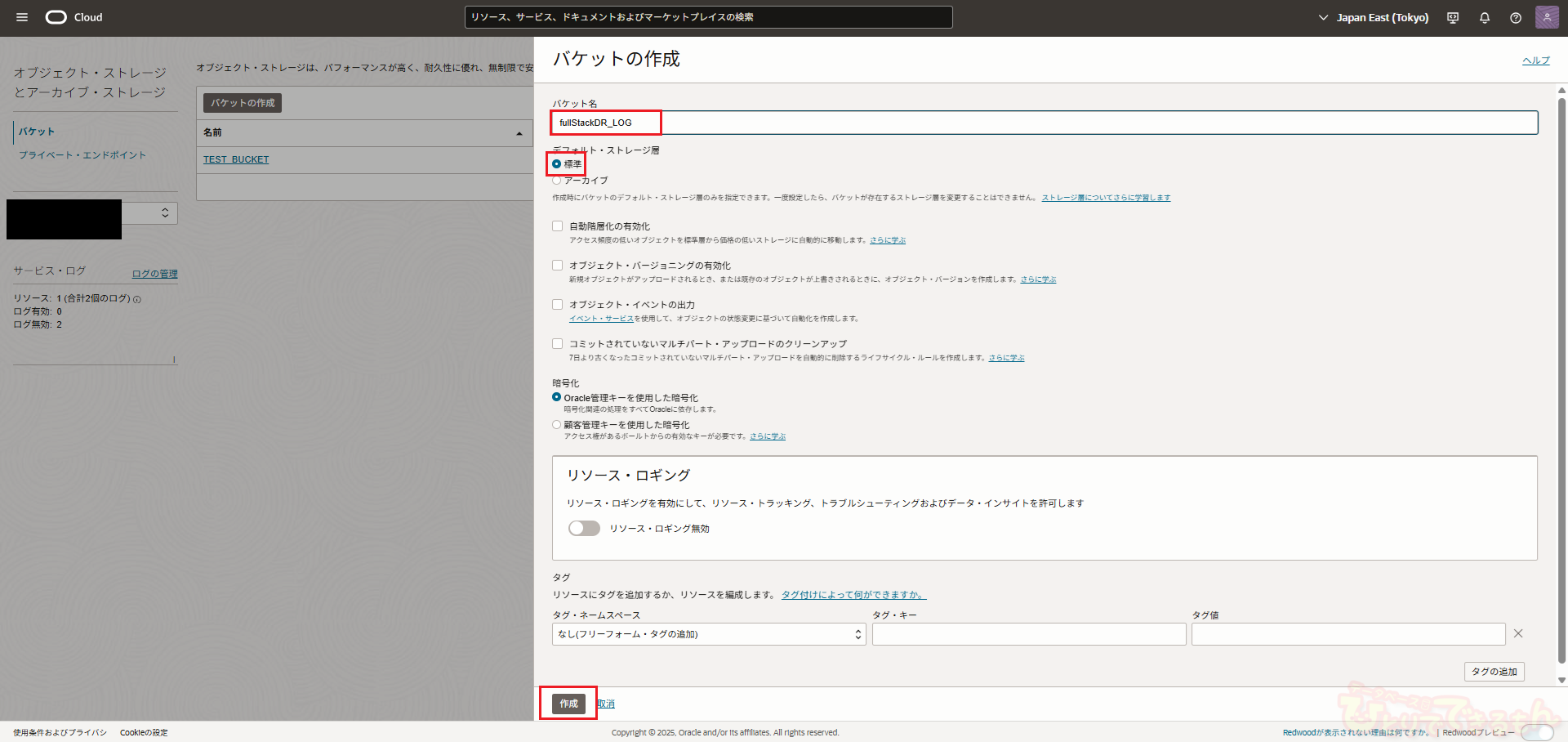This screenshot has width=1568, height=742.
Task: Open the notifications bell
Action: 1485,18
